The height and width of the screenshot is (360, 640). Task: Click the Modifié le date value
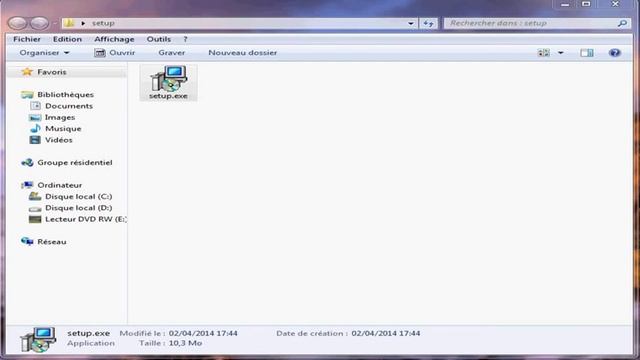203,333
